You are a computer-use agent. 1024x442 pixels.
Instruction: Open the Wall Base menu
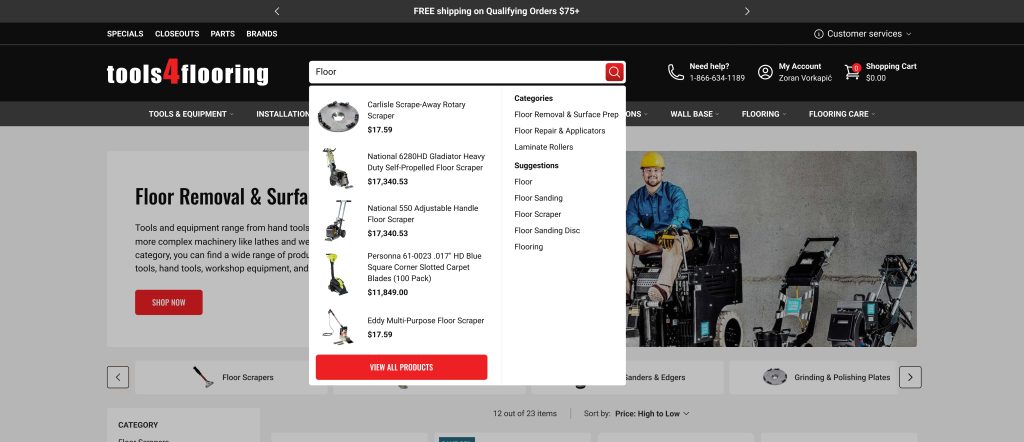point(694,114)
